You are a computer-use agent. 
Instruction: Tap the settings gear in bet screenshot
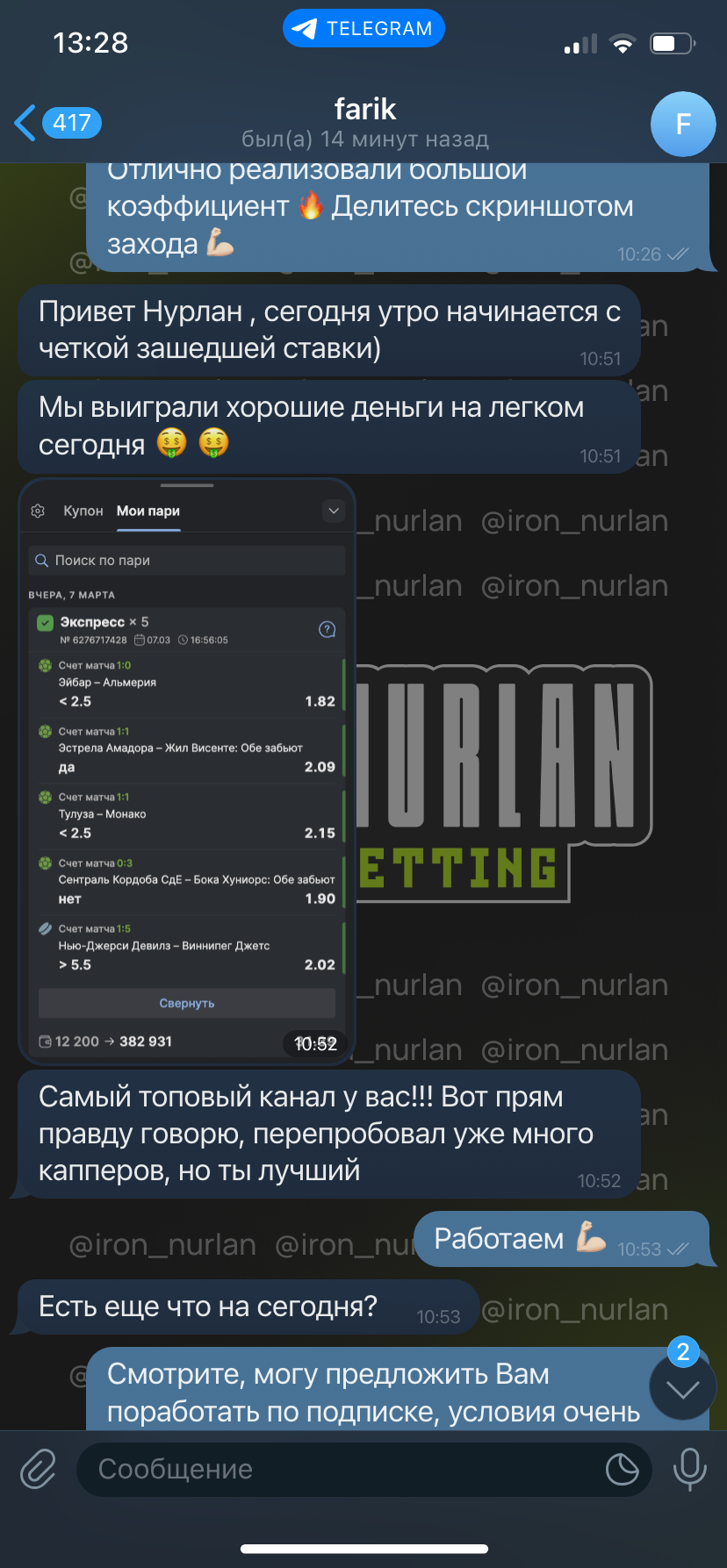click(x=38, y=511)
